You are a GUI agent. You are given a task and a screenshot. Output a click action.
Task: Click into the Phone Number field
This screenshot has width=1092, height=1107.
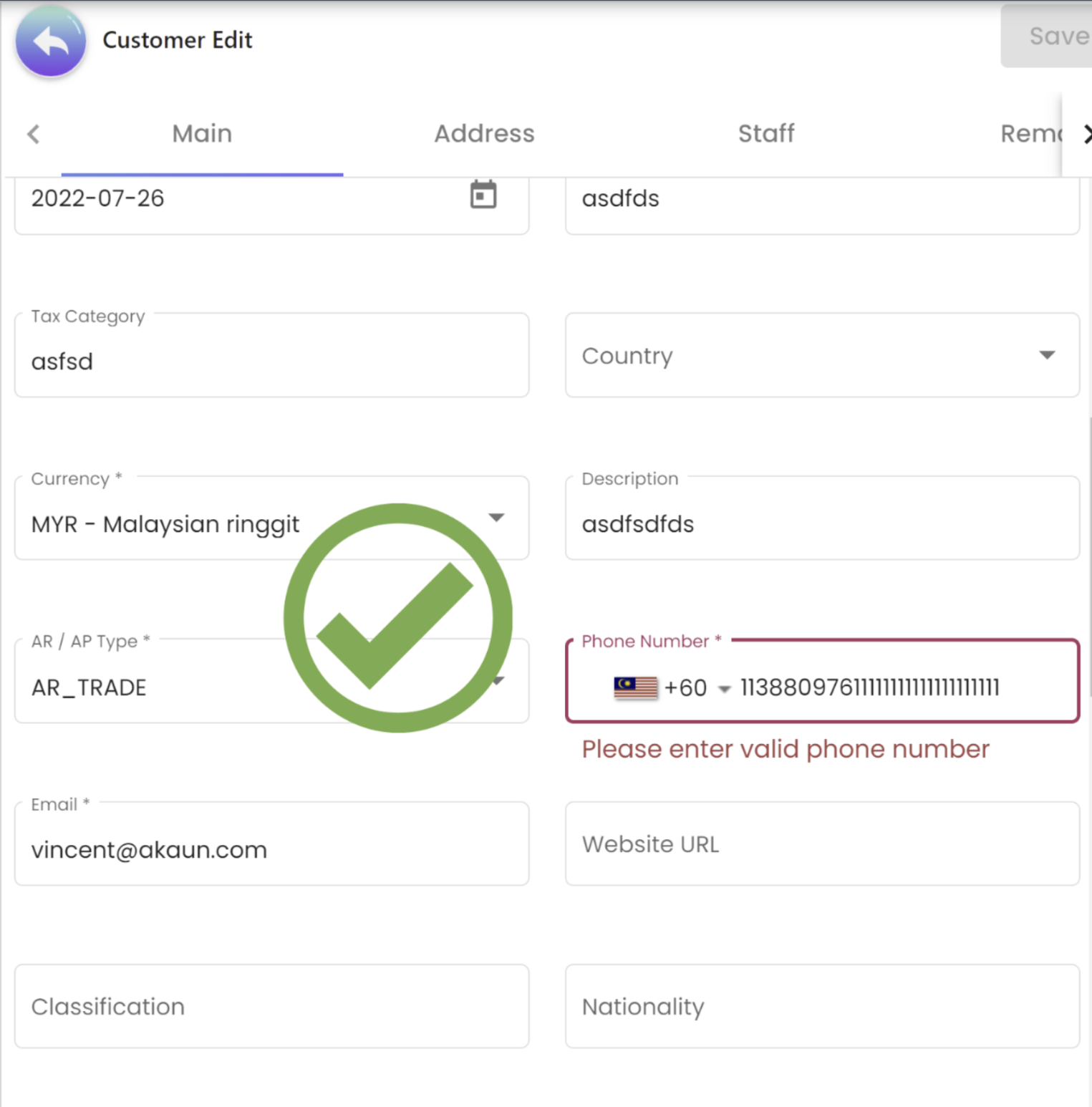[895, 687]
